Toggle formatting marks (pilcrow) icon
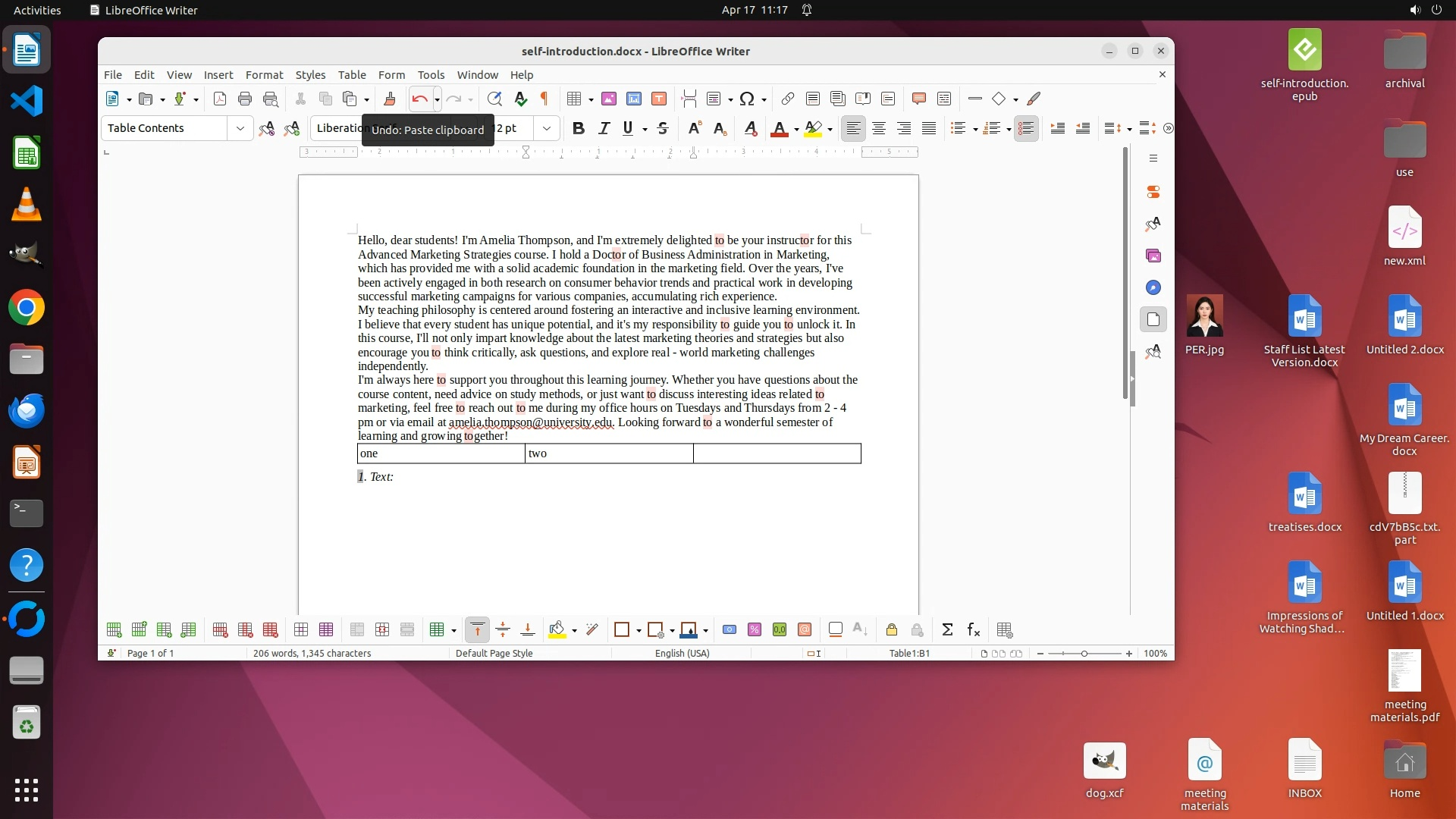 pos(544,99)
